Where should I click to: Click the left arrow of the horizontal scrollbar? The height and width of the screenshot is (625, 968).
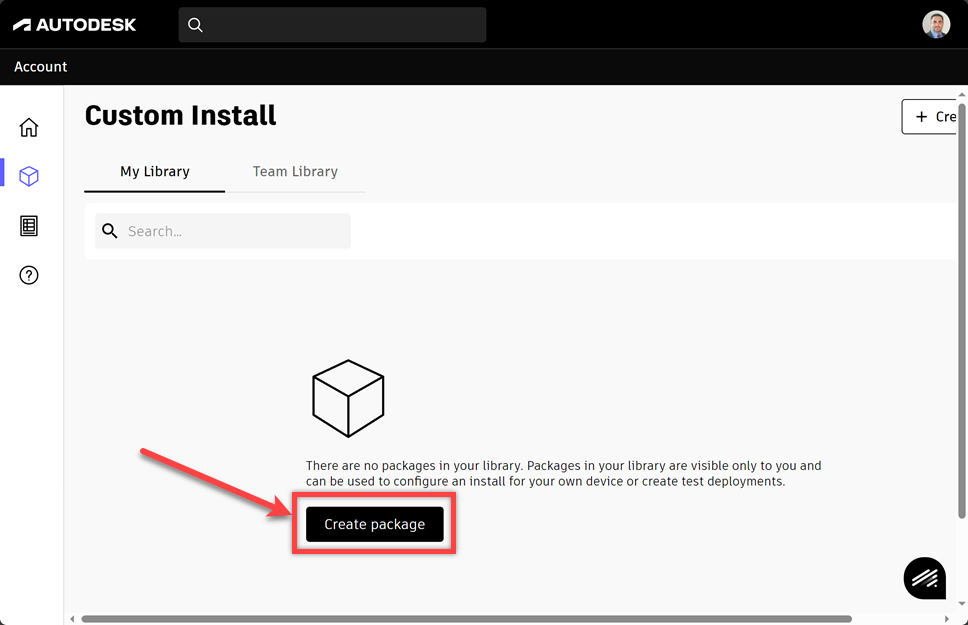[70, 617]
